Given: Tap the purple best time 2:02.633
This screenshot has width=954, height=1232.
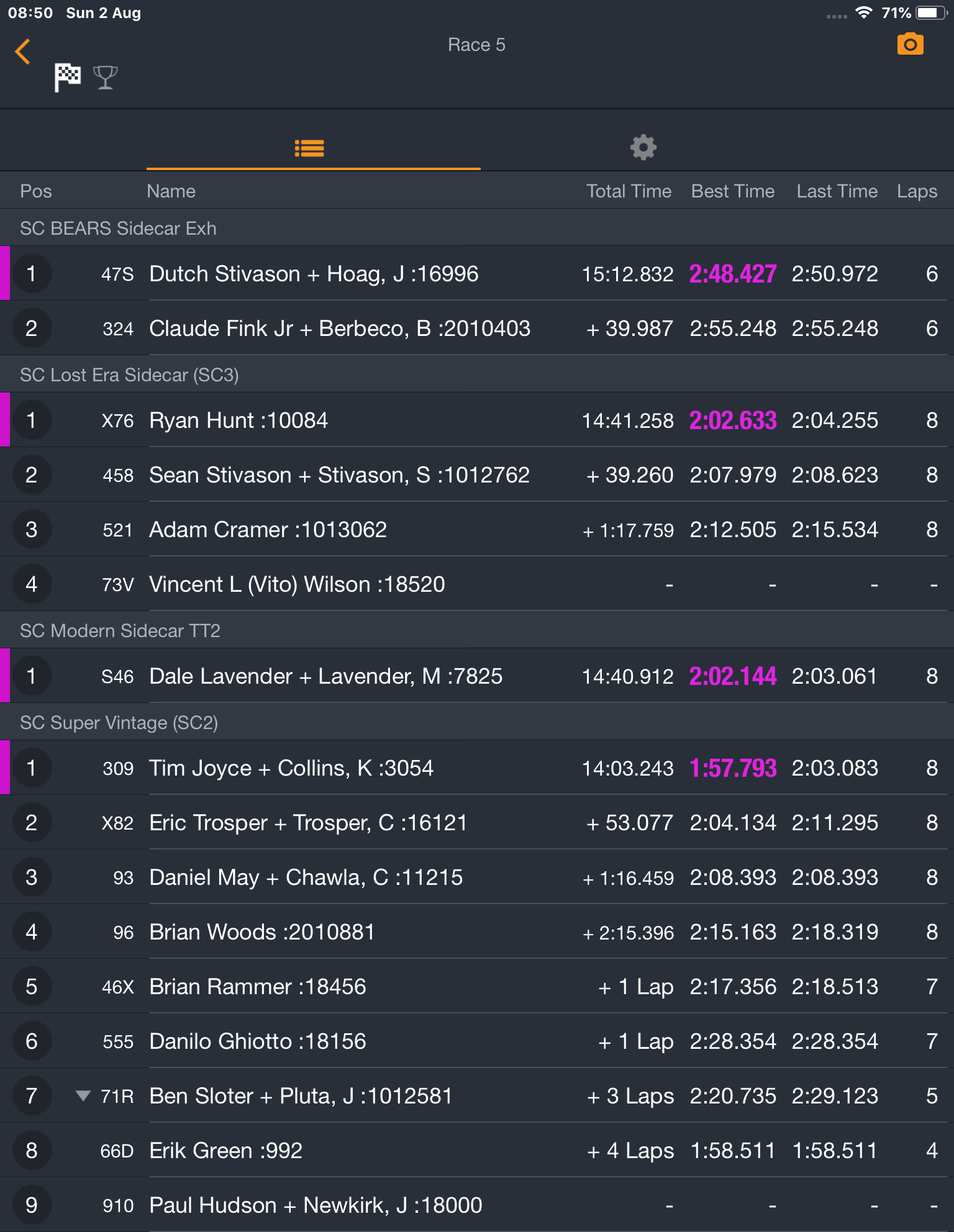Looking at the screenshot, I should click(733, 420).
